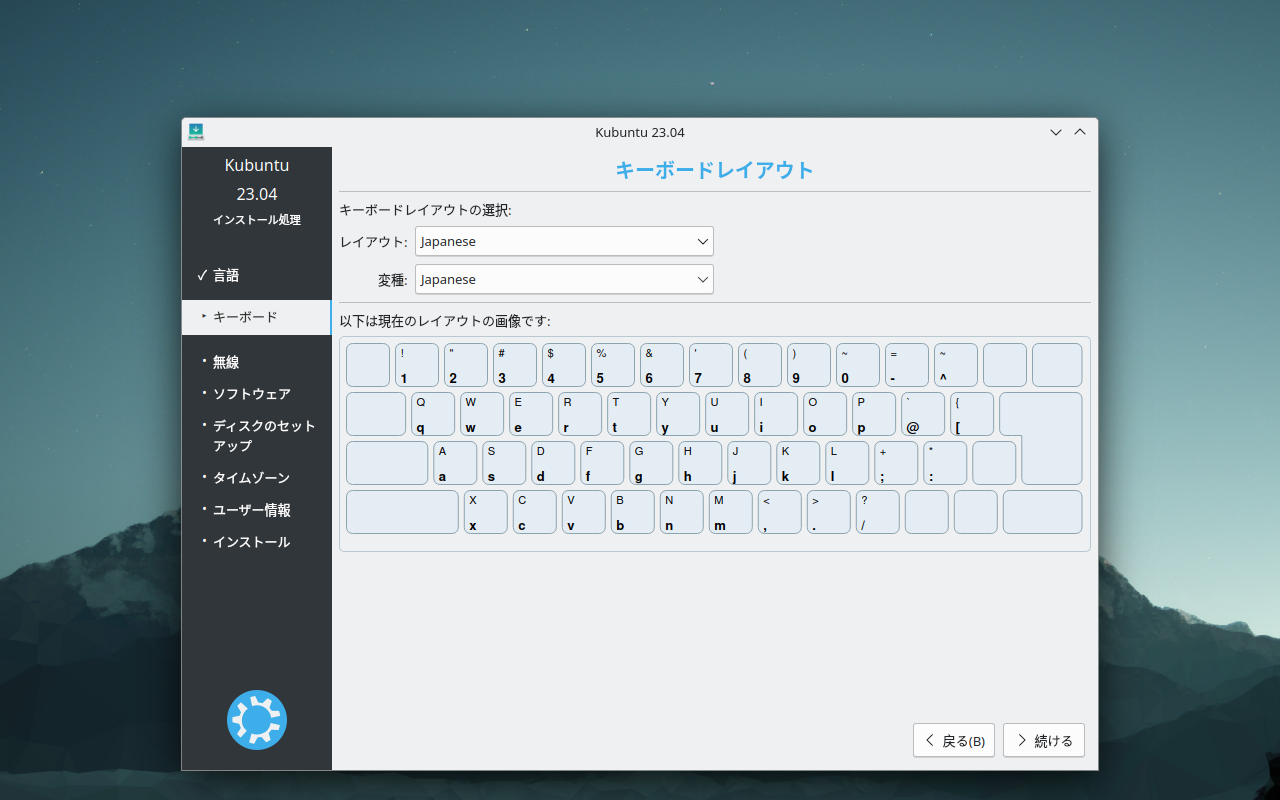Click the ; semicolon key with plus sign
1280x800 pixels.
896,463
